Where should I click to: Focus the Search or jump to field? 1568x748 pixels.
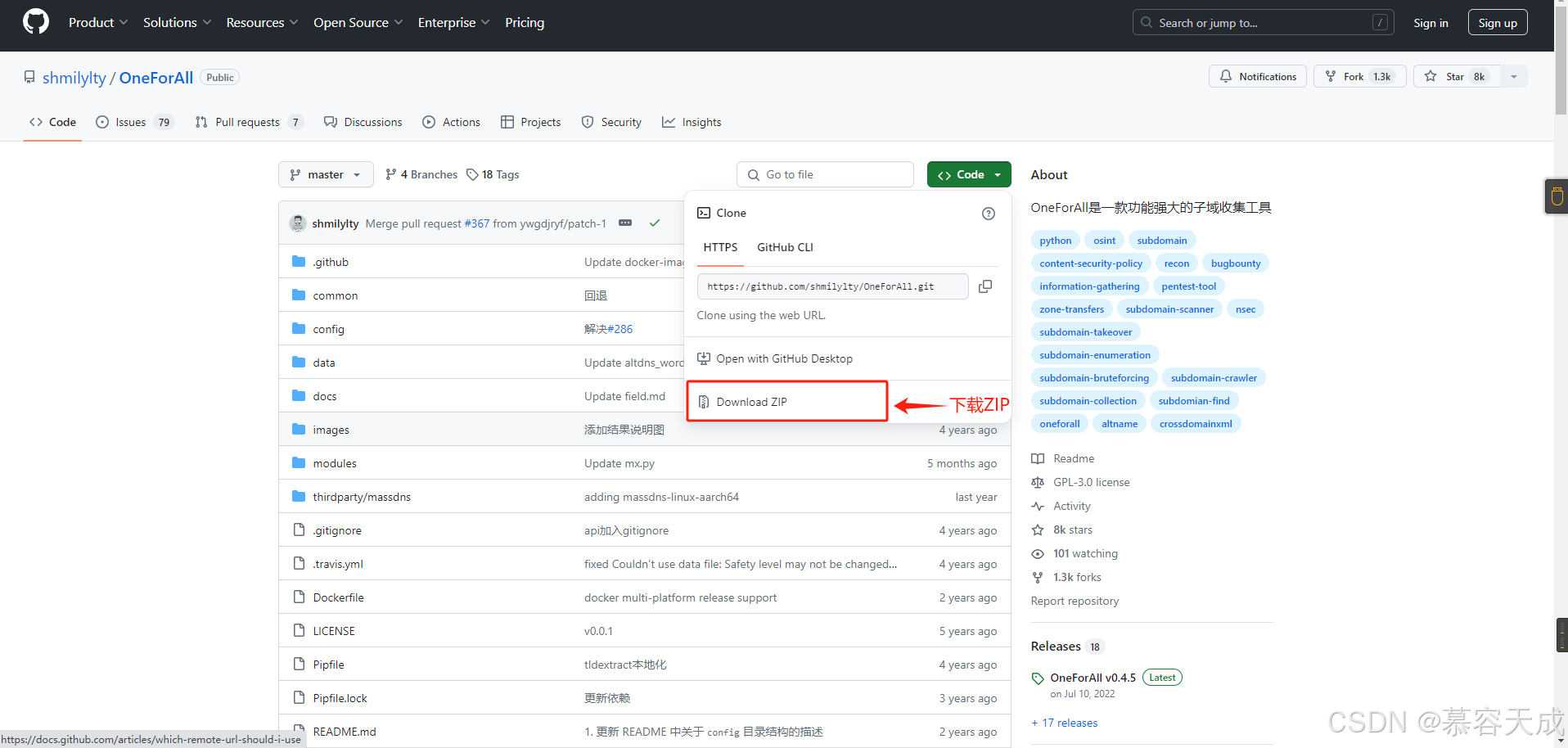point(1264,22)
